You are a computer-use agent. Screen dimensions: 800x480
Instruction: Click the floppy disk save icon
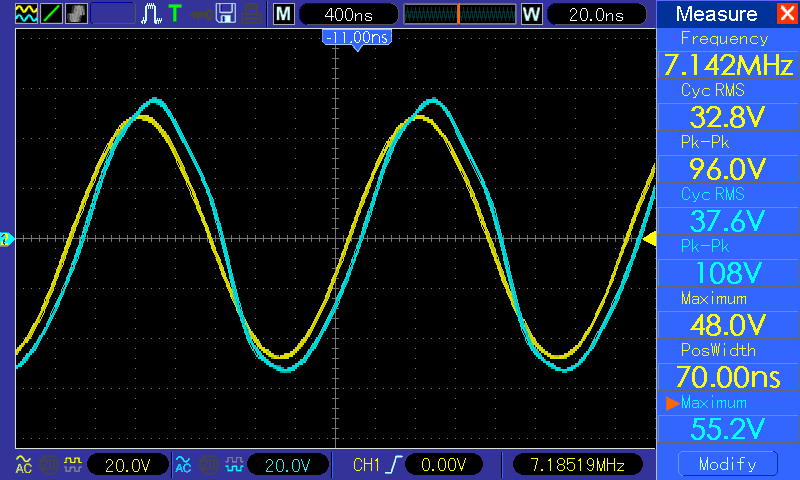tap(227, 14)
